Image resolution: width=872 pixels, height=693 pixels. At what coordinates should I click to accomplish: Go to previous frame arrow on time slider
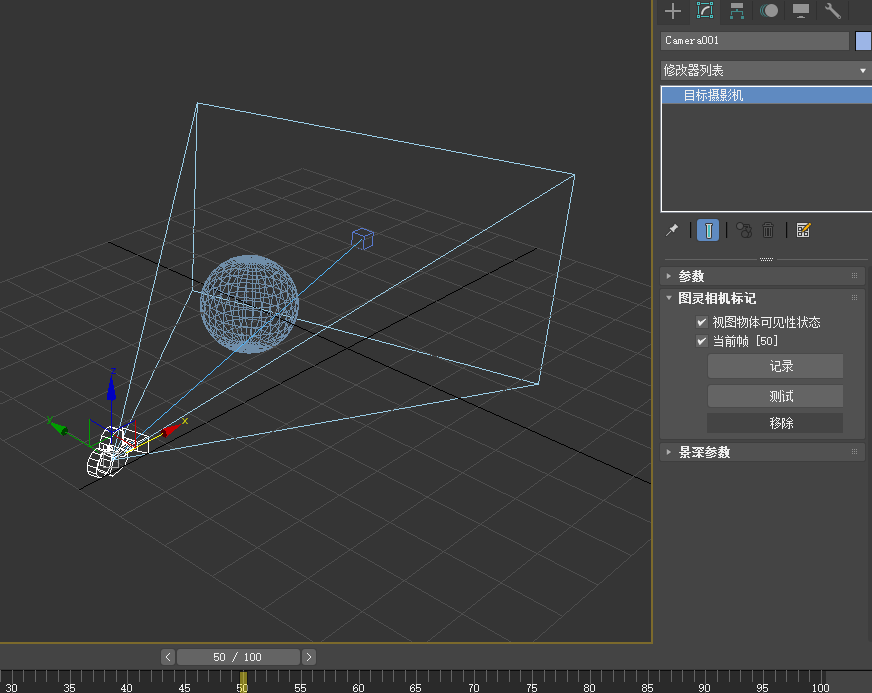tap(168, 657)
